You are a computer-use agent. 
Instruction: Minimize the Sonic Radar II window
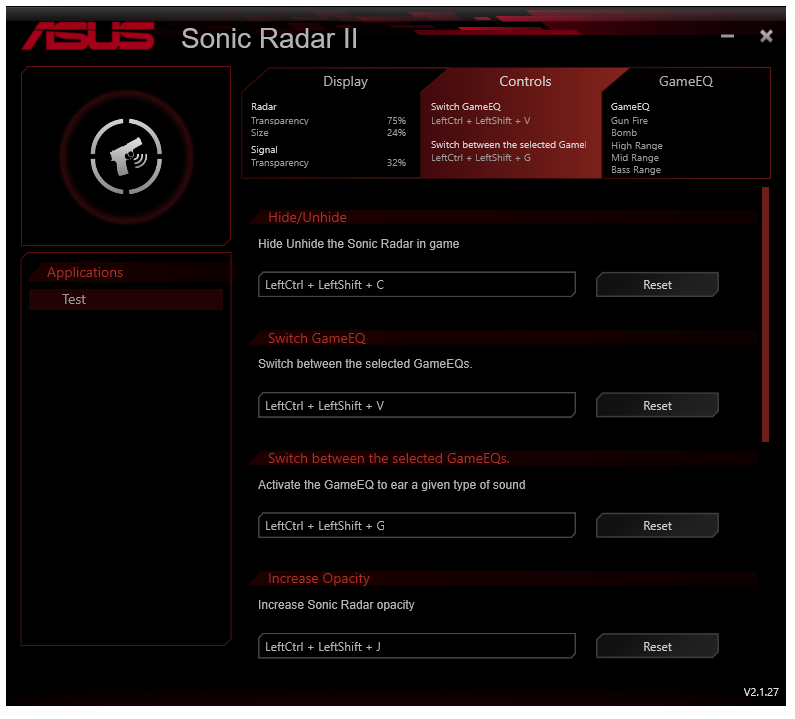coord(728,36)
